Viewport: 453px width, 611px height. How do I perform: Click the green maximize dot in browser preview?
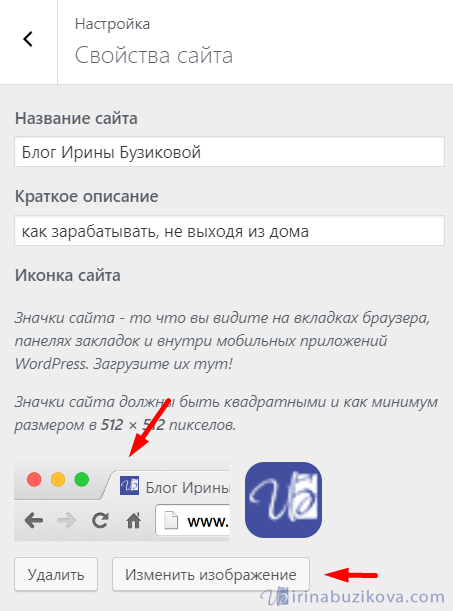click(82, 479)
